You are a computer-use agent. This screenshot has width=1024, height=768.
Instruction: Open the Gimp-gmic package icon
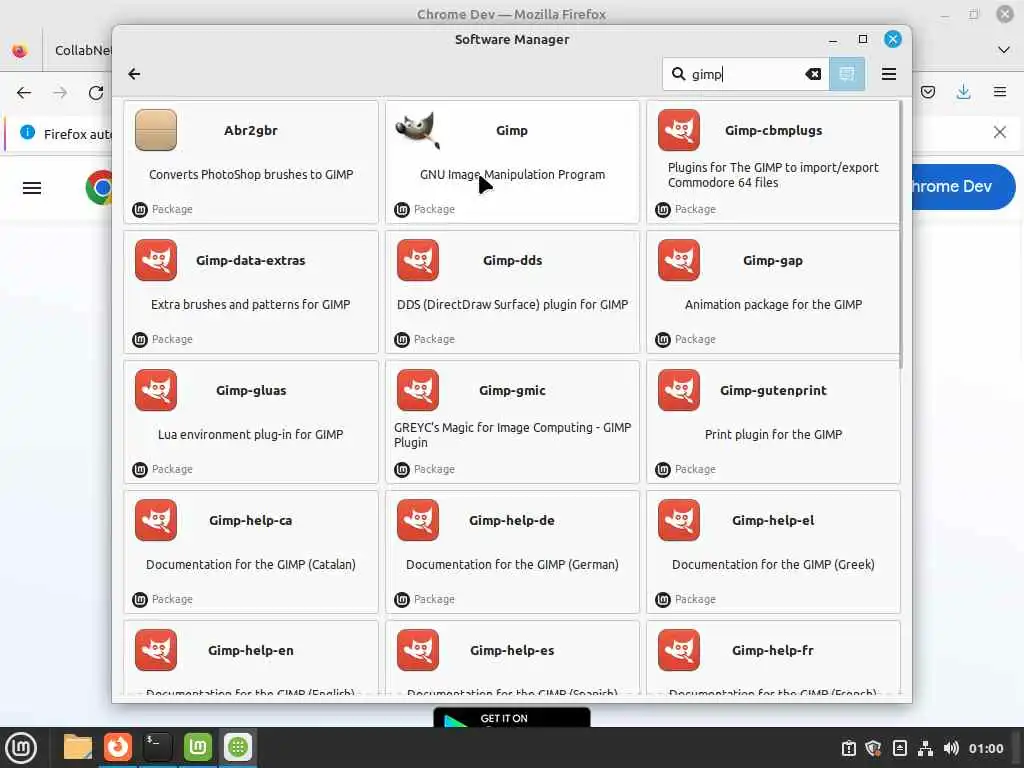point(417,390)
